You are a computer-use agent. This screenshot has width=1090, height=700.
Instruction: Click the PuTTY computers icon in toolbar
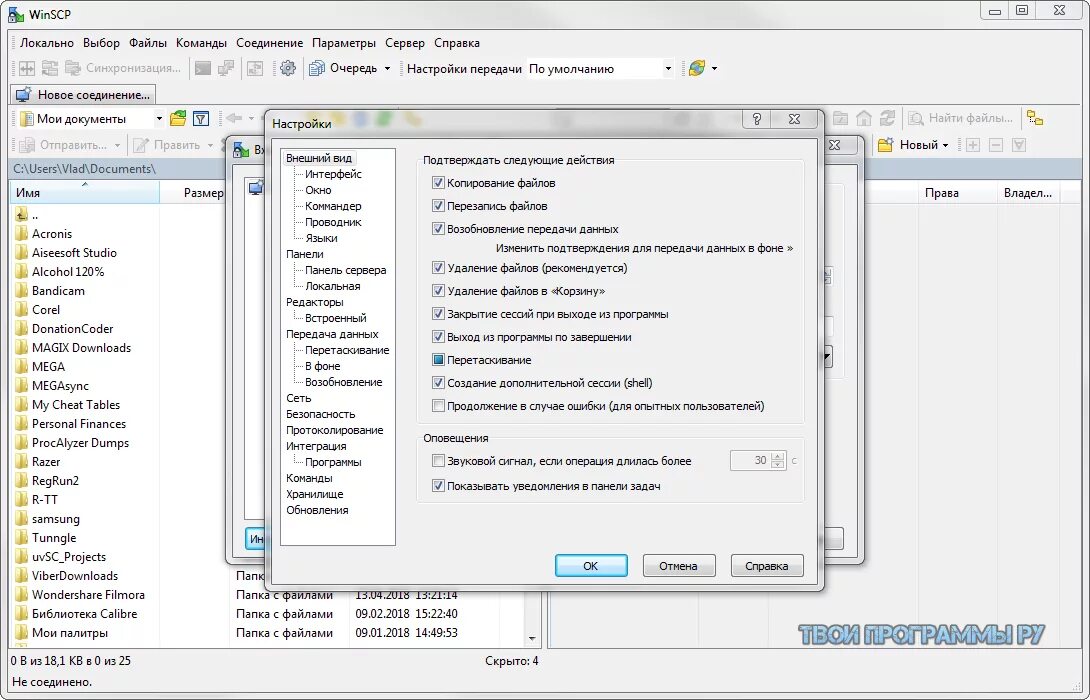tap(226, 68)
